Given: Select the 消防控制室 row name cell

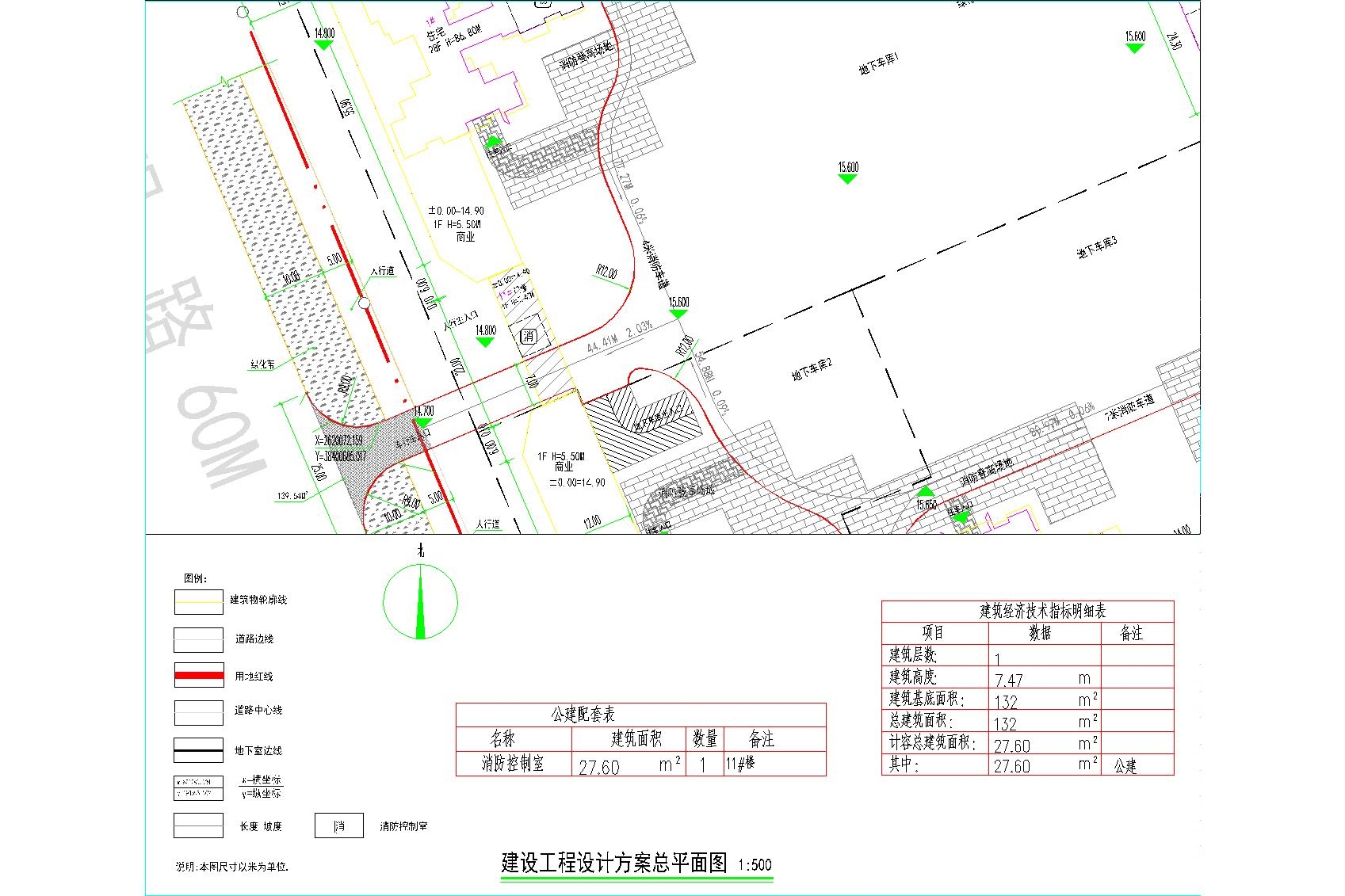Looking at the screenshot, I should pyautogui.click(x=513, y=764).
